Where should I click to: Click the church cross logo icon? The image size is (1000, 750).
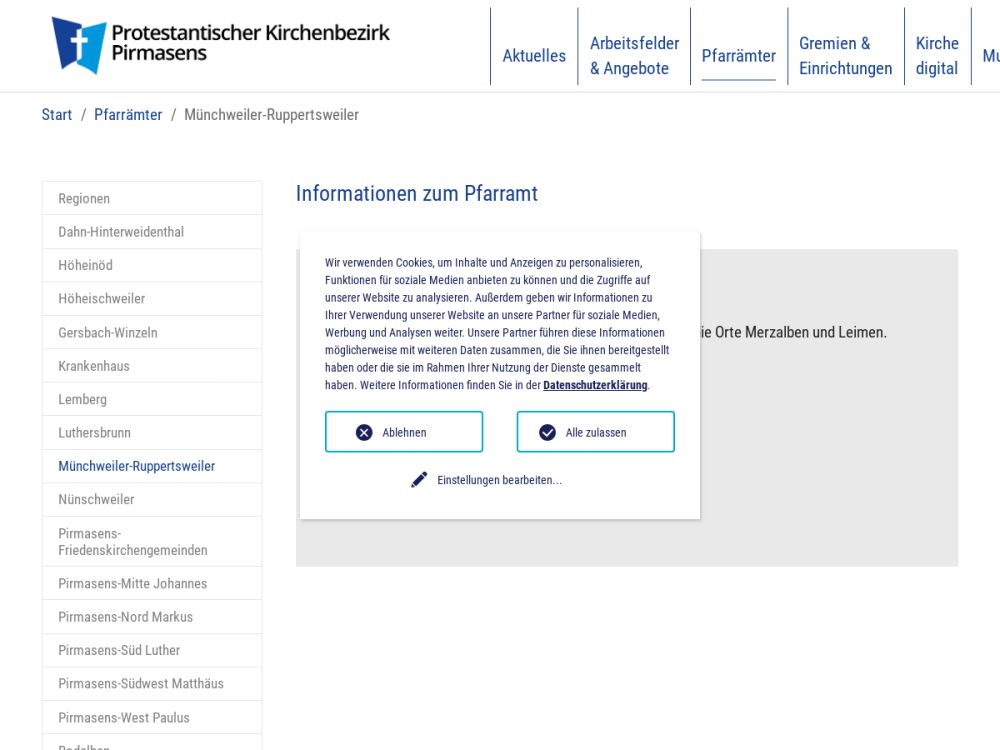79,45
